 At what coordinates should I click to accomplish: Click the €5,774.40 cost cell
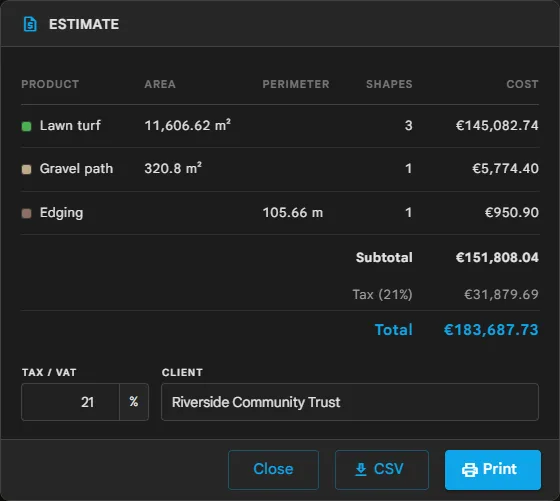pos(505,169)
